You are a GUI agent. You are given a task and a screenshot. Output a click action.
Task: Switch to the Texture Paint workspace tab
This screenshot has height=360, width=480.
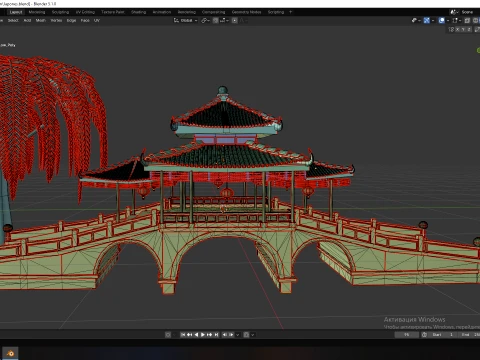click(113, 12)
